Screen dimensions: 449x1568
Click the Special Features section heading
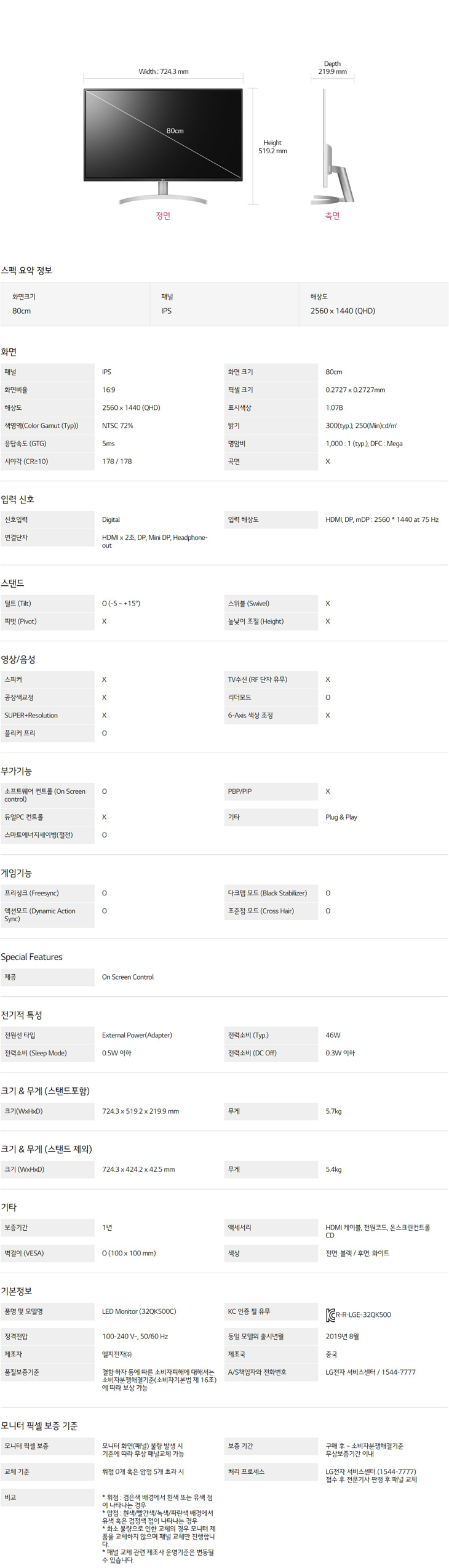tap(32, 957)
